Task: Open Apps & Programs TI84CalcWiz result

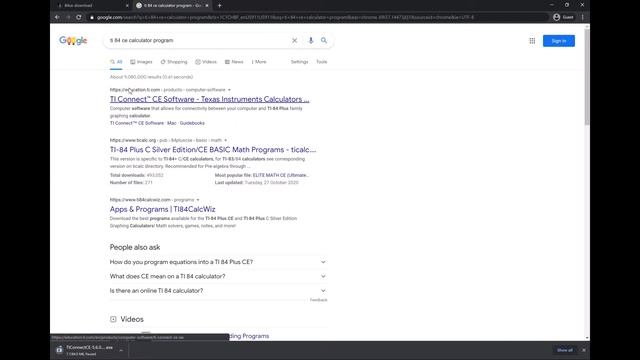Action: pos(162,209)
